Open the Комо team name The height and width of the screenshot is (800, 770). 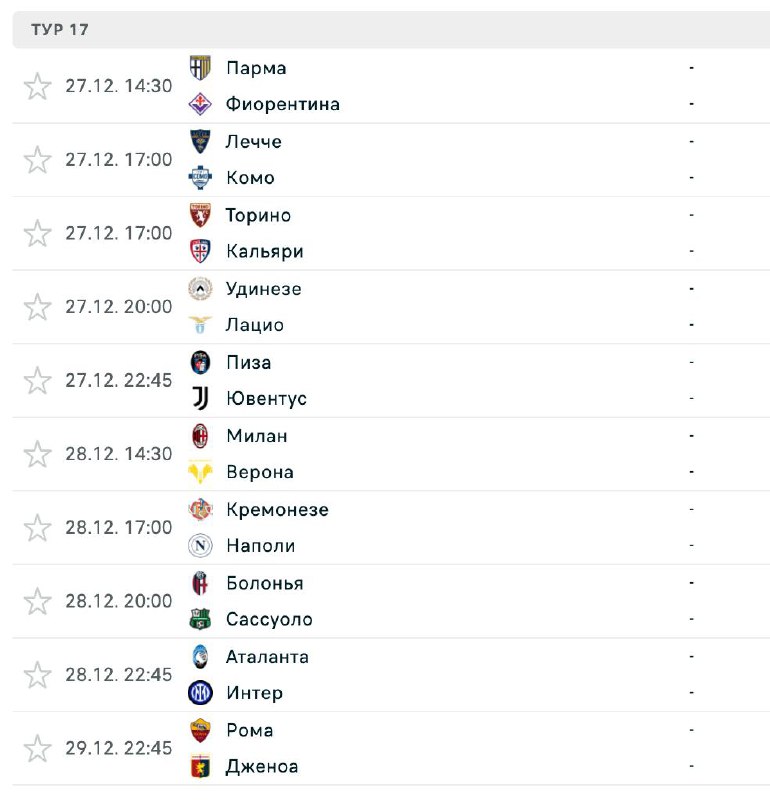coord(250,178)
